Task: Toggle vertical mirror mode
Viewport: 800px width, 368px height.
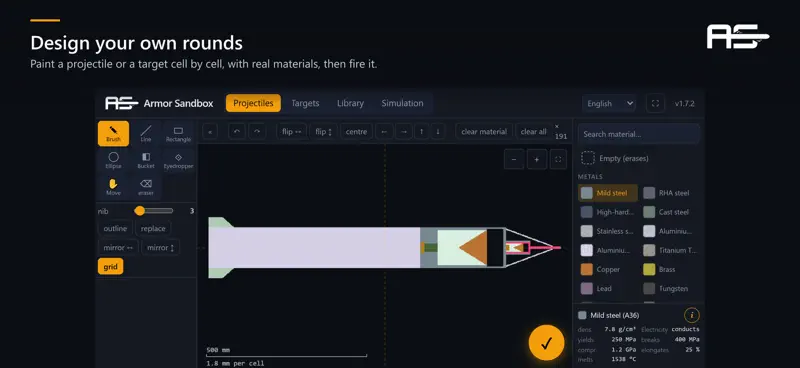Action: pos(160,248)
